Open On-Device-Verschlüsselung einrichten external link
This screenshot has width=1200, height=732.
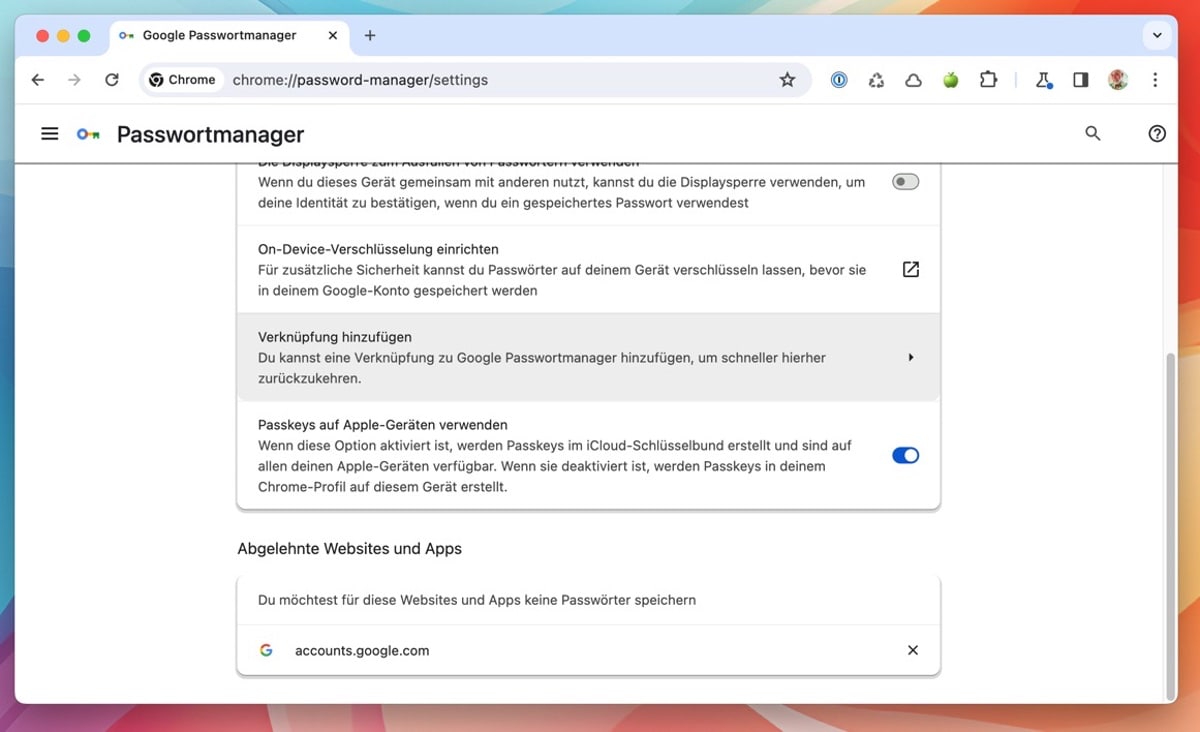point(910,270)
